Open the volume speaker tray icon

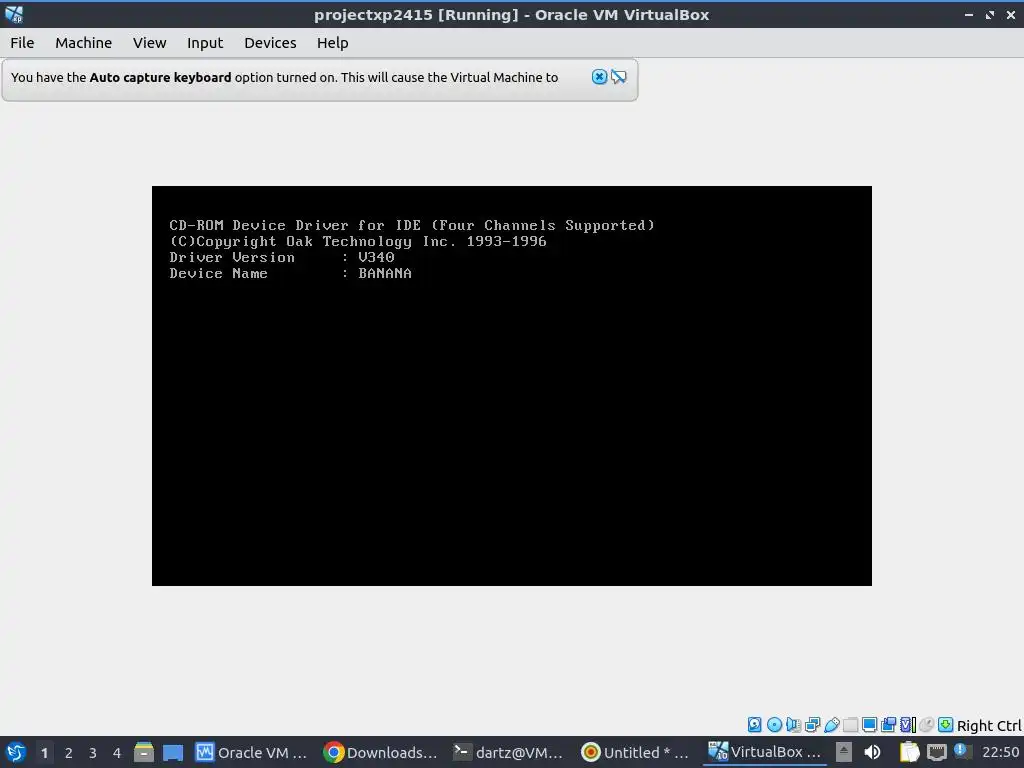[872, 752]
